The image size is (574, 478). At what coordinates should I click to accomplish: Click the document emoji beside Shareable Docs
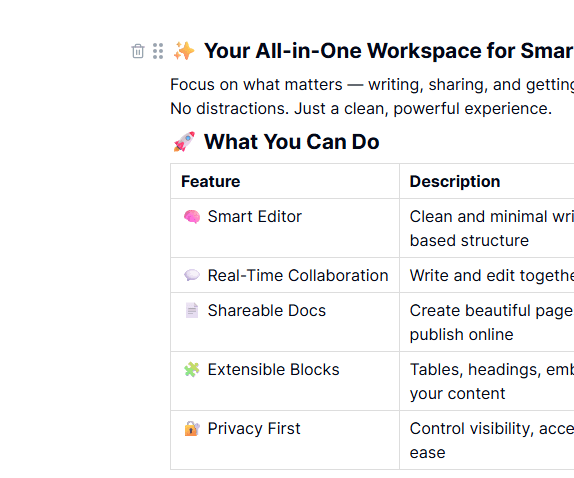(x=192, y=310)
